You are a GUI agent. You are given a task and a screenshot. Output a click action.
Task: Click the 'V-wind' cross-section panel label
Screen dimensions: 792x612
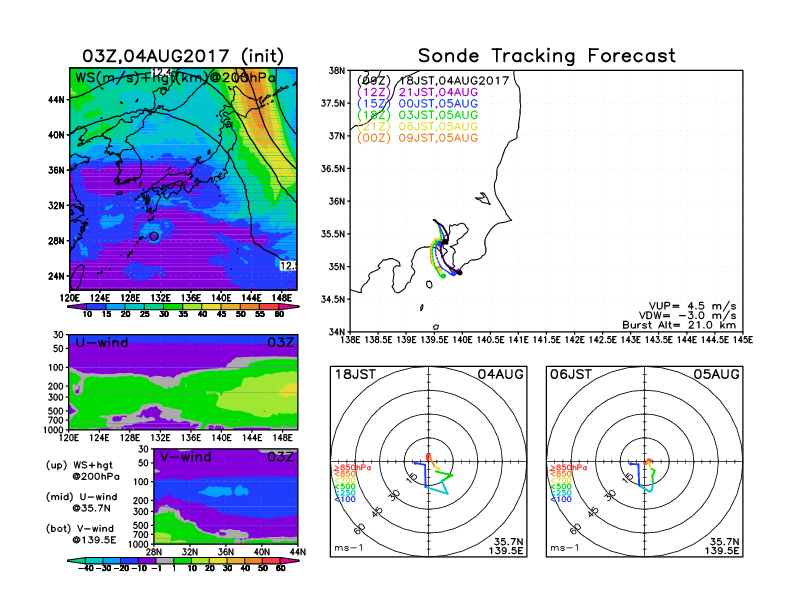[185, 457]
